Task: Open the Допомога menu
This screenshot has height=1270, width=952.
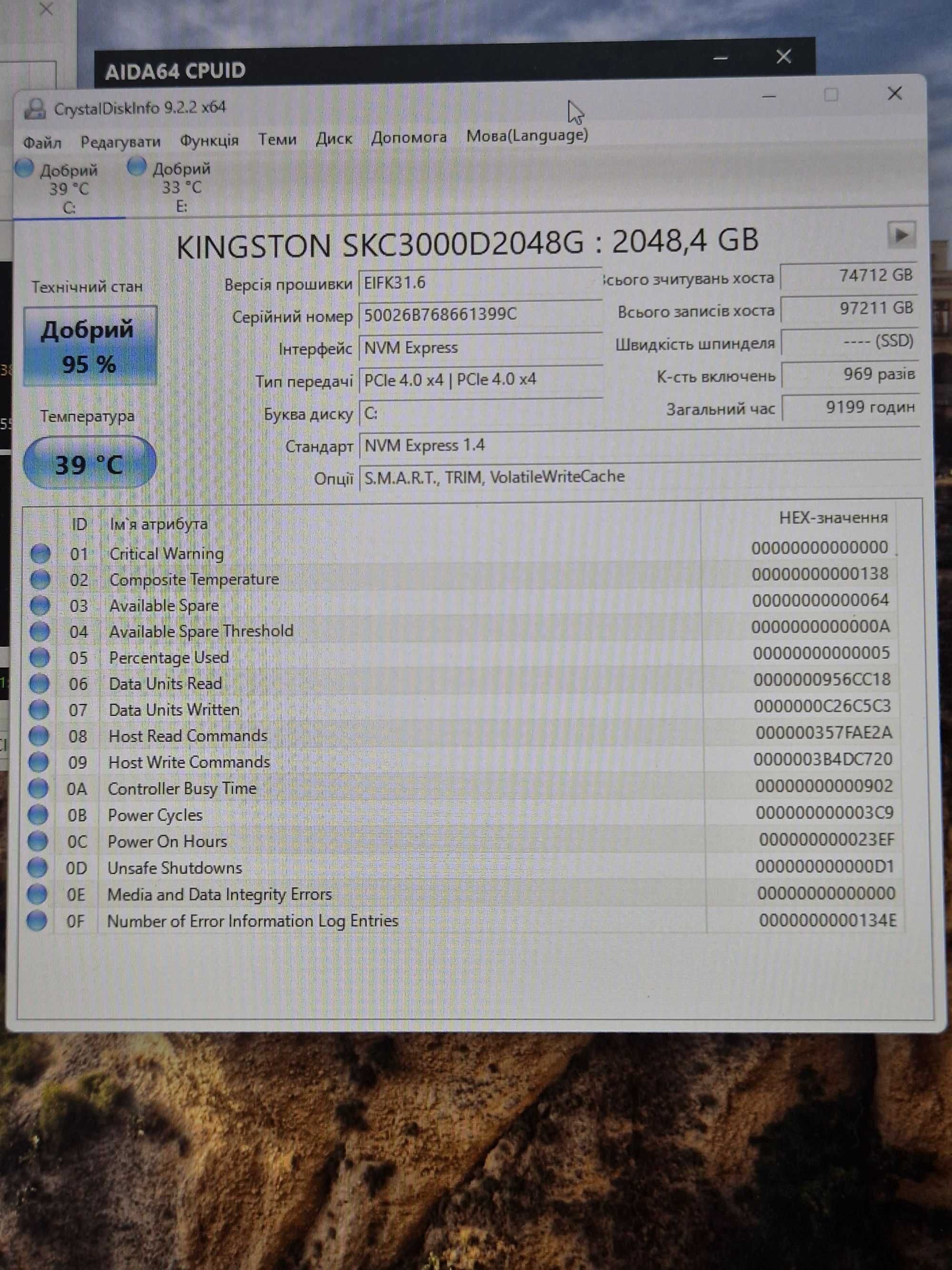Action: click(x=408, y=137)
